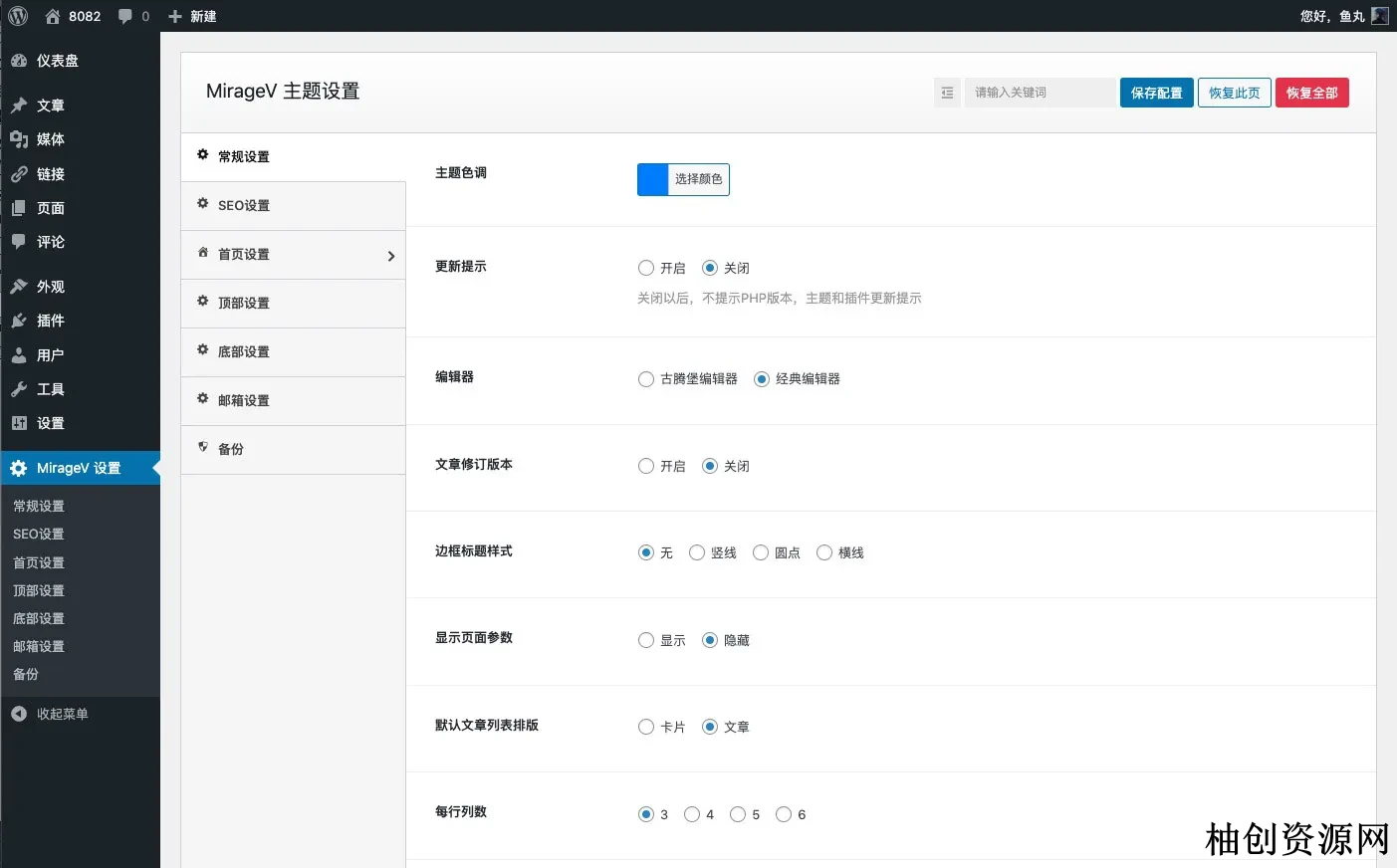Enable the 更新提示 开启 radio option

646,268
